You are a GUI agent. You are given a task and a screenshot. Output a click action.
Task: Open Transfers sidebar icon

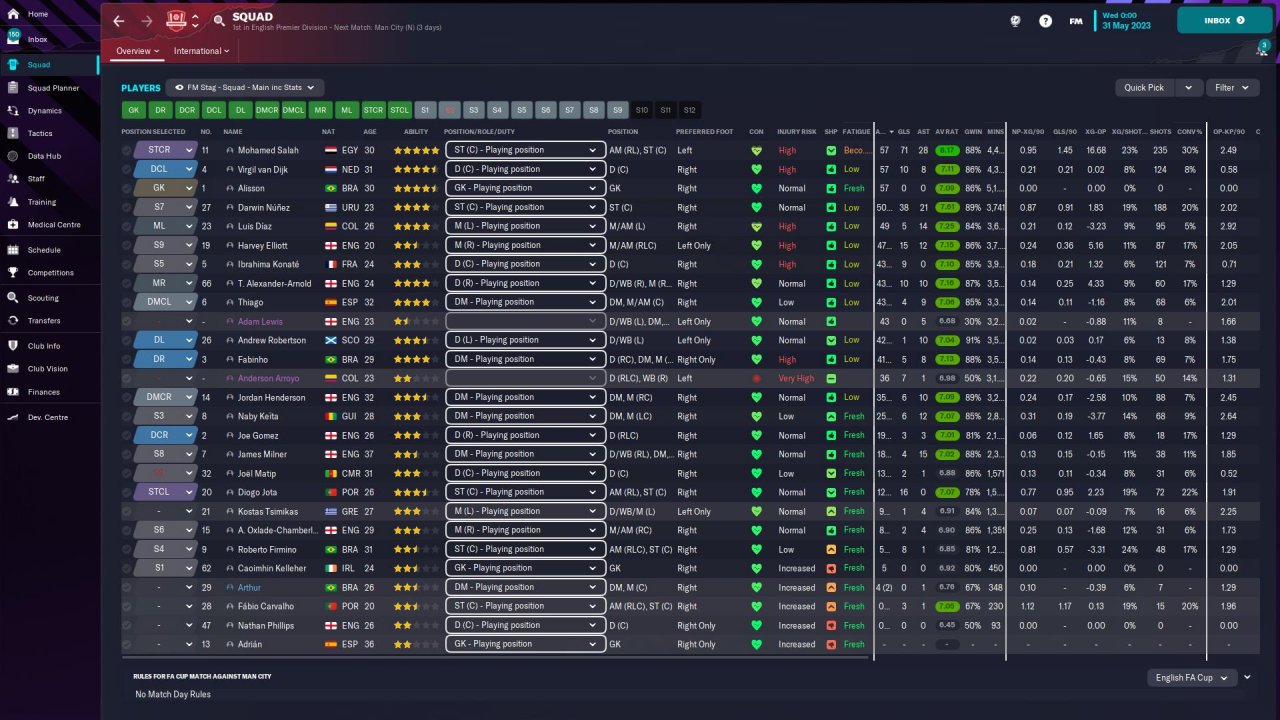13,320
